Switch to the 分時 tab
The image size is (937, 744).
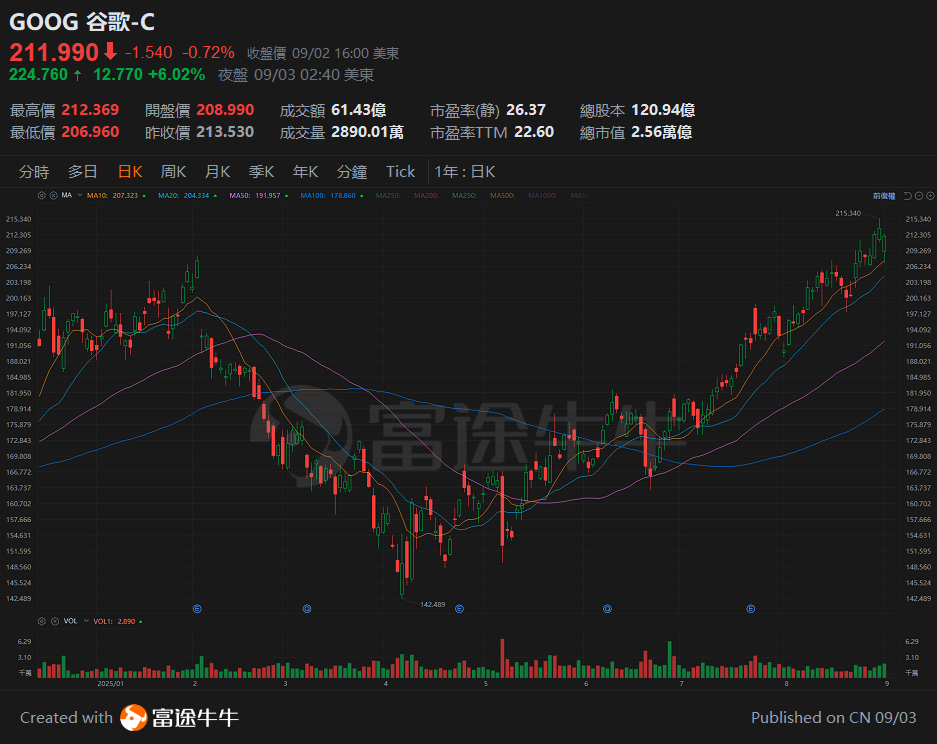36,171
